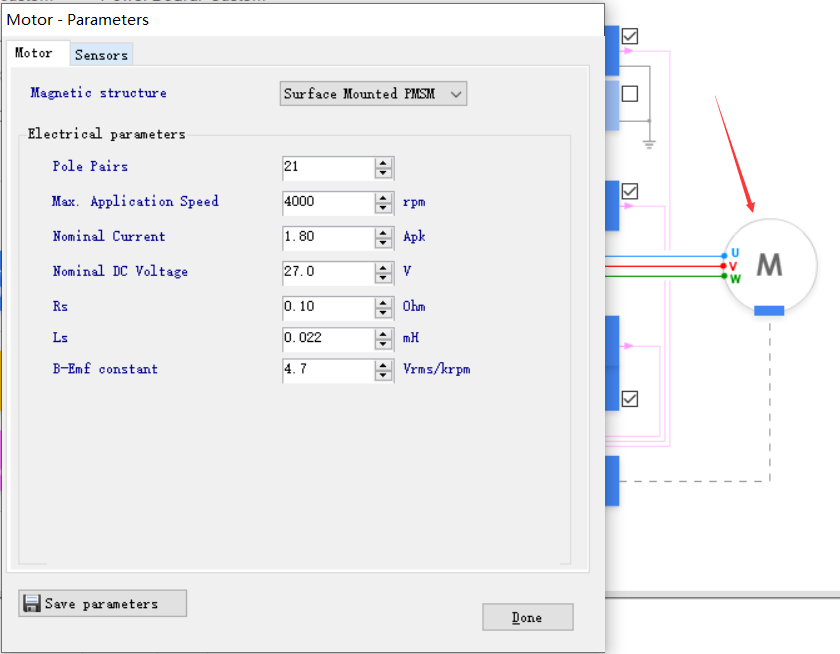Click the Save parameters button

(x=102, y=604)
